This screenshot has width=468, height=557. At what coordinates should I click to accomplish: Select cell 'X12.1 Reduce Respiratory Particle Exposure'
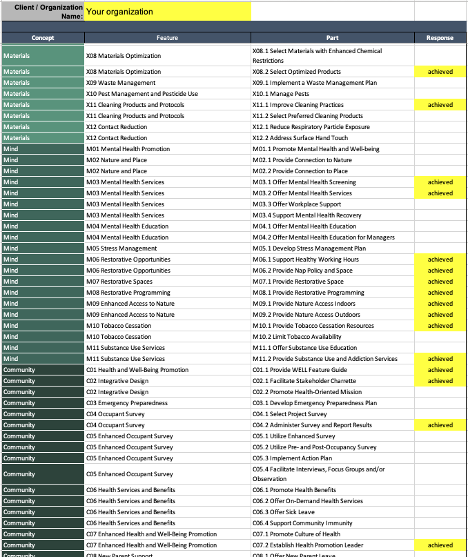pos(333,127)
